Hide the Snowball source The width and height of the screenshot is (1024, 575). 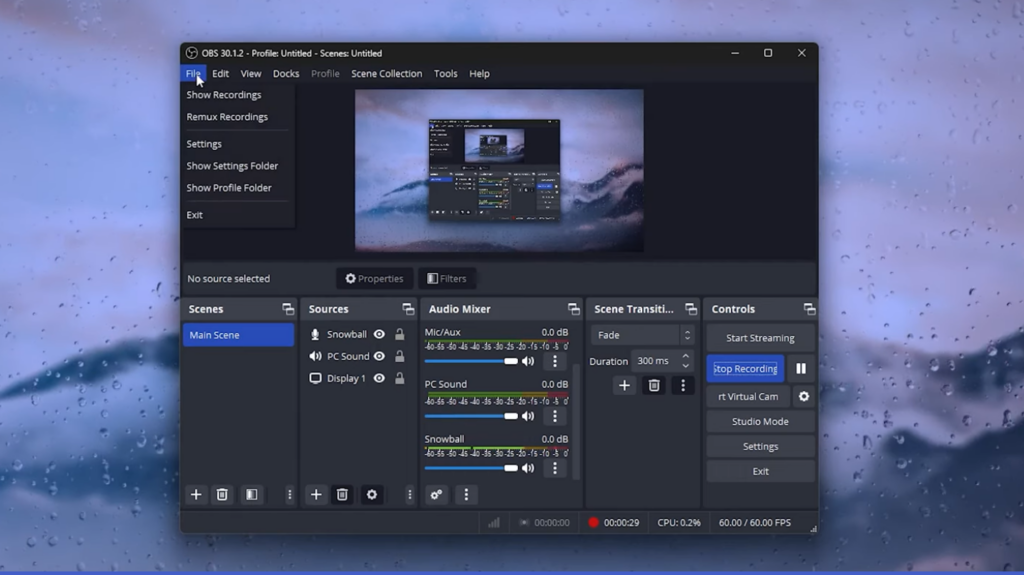[x=379, y=334]
